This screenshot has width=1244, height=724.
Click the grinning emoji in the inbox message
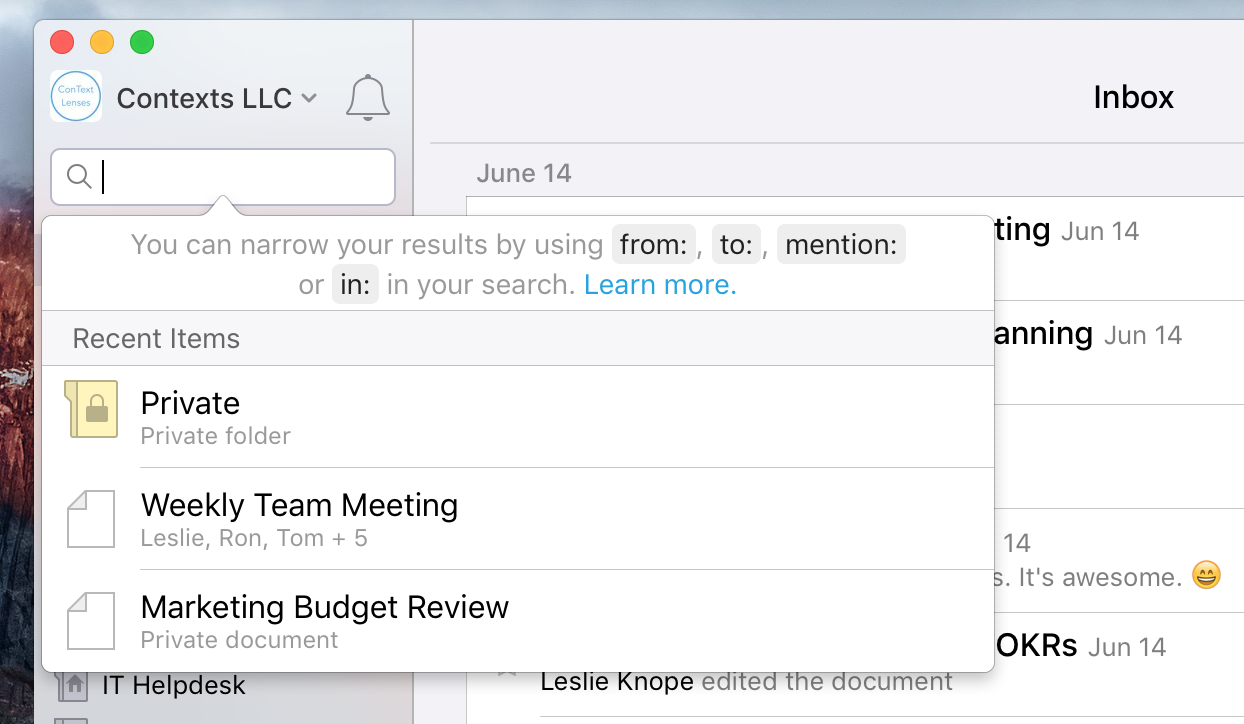[1207, 576]
